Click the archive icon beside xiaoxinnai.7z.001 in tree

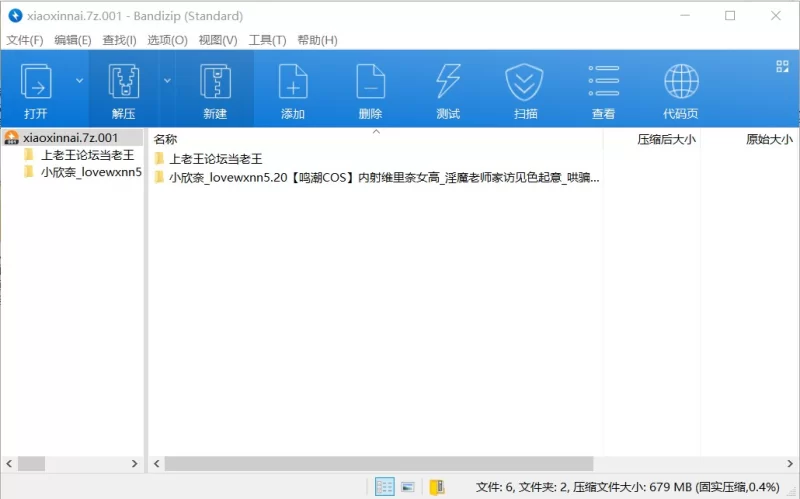pos(11,137)
